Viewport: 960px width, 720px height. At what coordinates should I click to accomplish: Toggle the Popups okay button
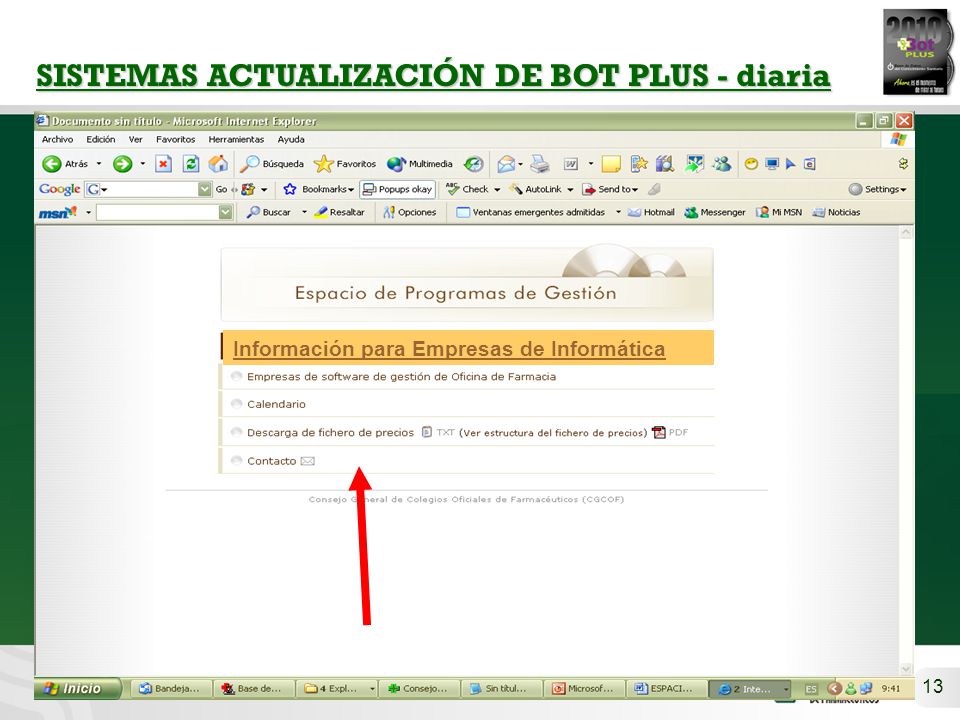point(397,190)
